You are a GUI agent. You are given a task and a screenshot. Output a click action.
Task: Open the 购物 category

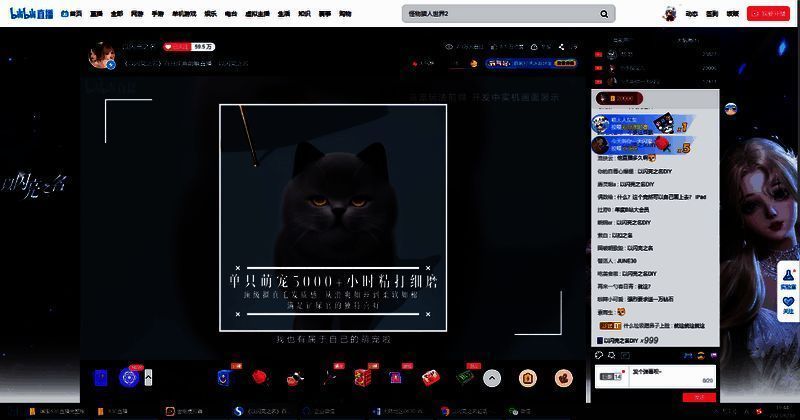click(345, 14)
